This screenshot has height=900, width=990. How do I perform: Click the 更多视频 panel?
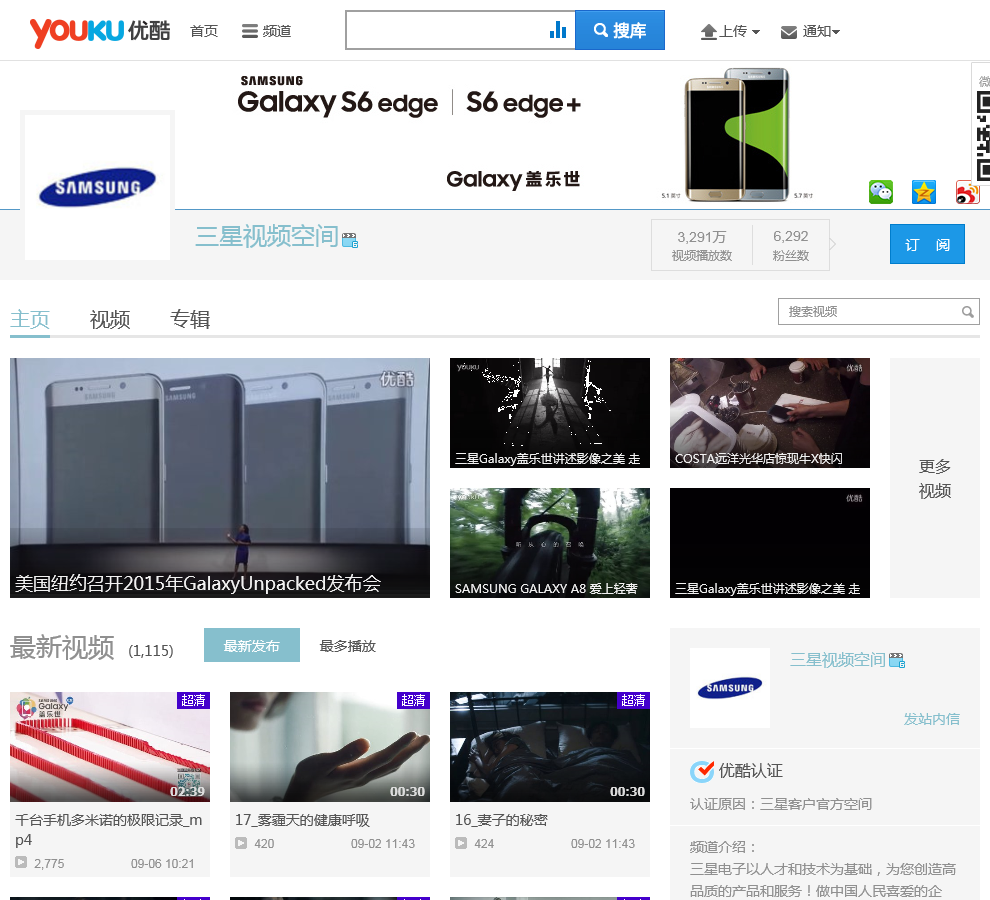[934, 478]
